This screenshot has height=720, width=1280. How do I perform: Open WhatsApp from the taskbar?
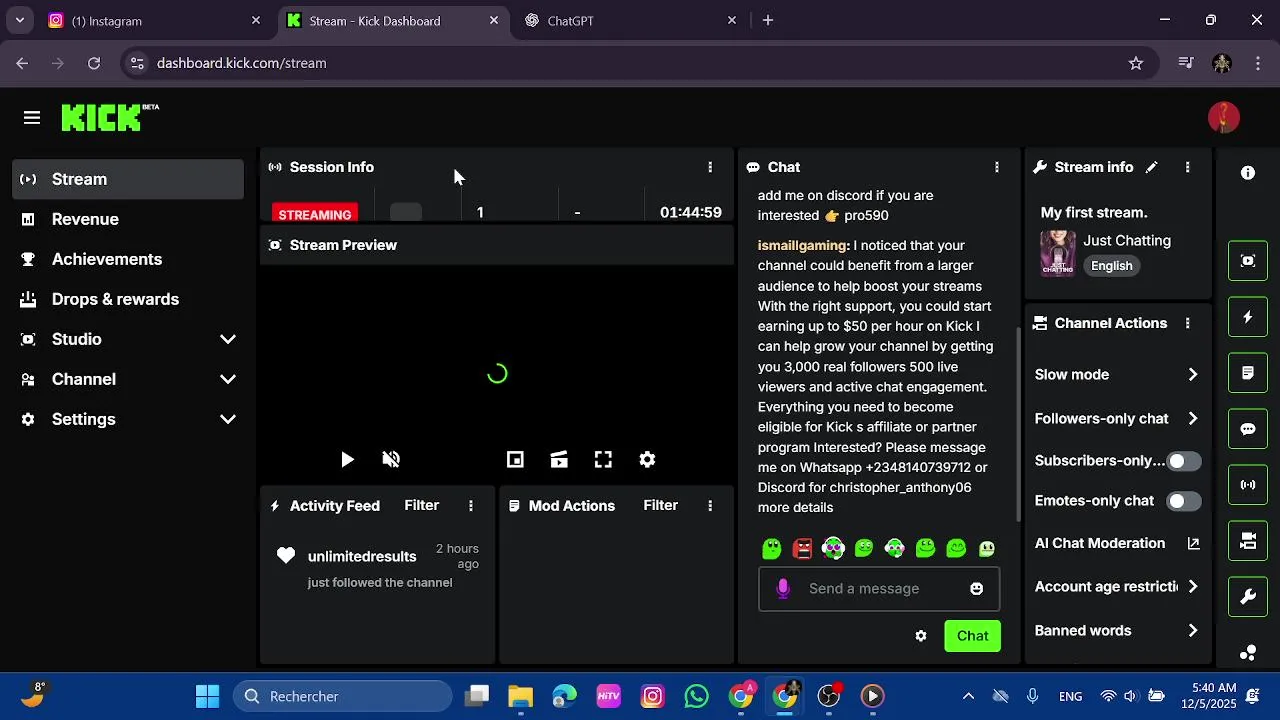click(x=697, y=696)
